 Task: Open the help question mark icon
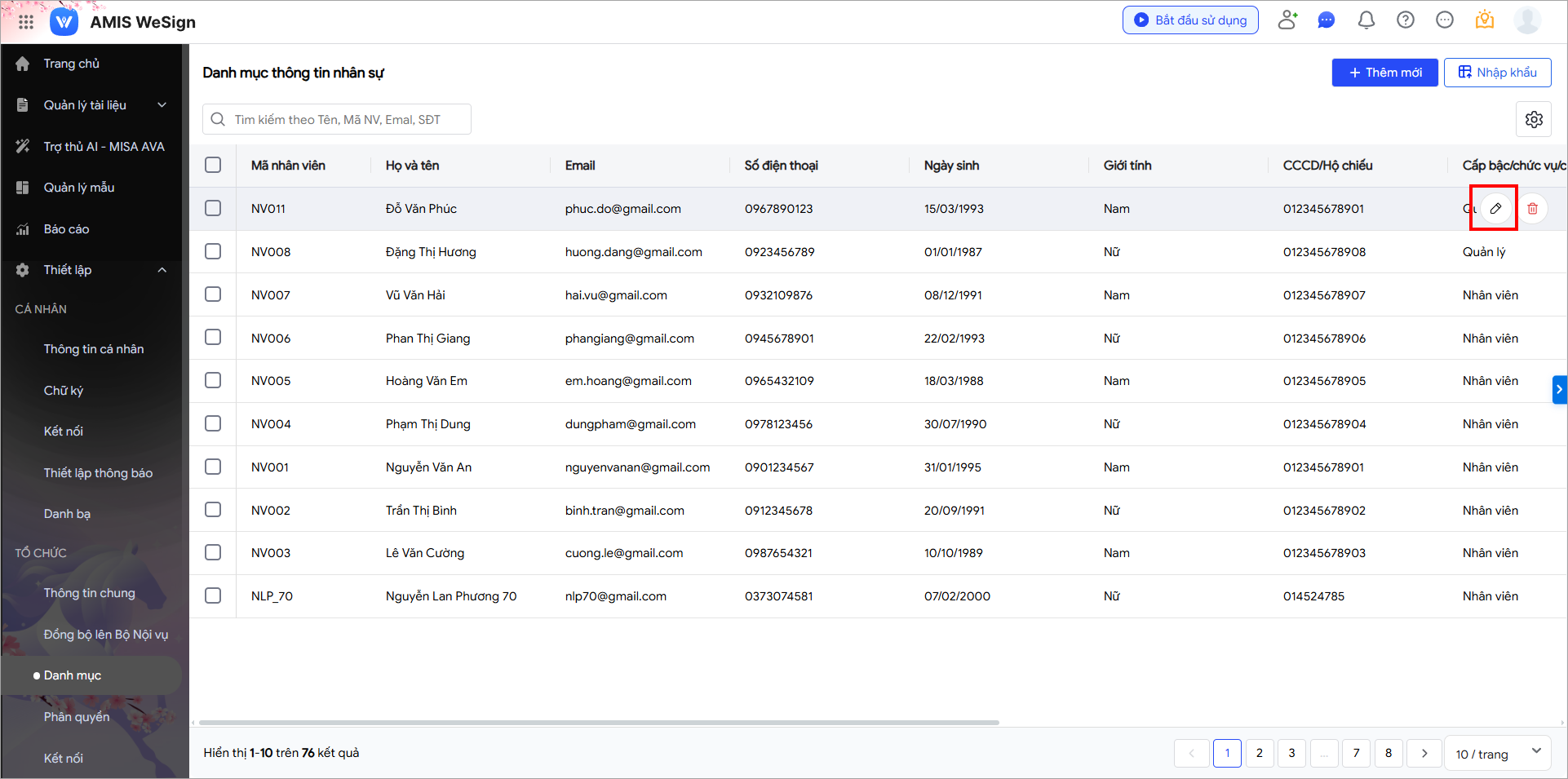[x=1405, y=20]
